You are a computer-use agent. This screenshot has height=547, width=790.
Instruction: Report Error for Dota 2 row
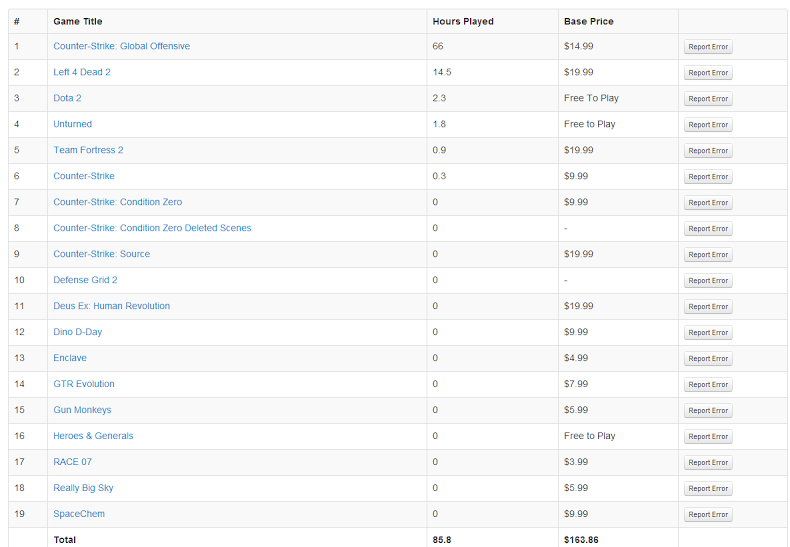[708, 99]
